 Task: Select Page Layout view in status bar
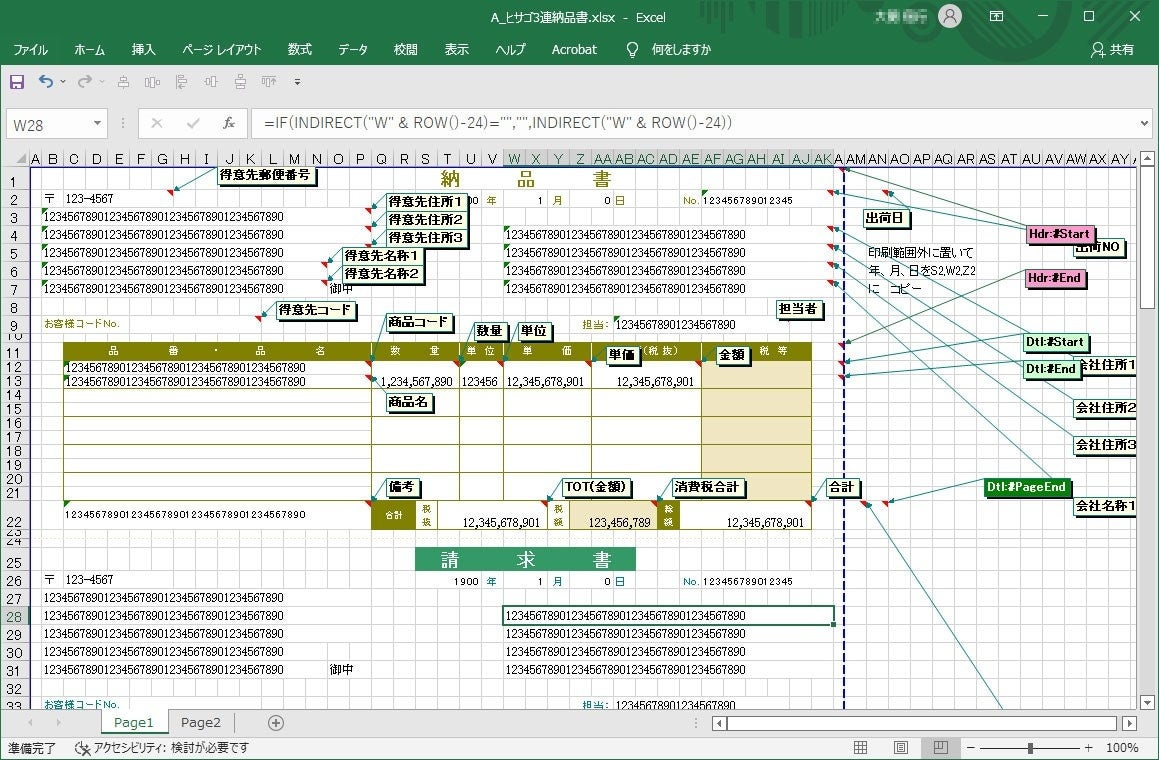pos(899,747)
